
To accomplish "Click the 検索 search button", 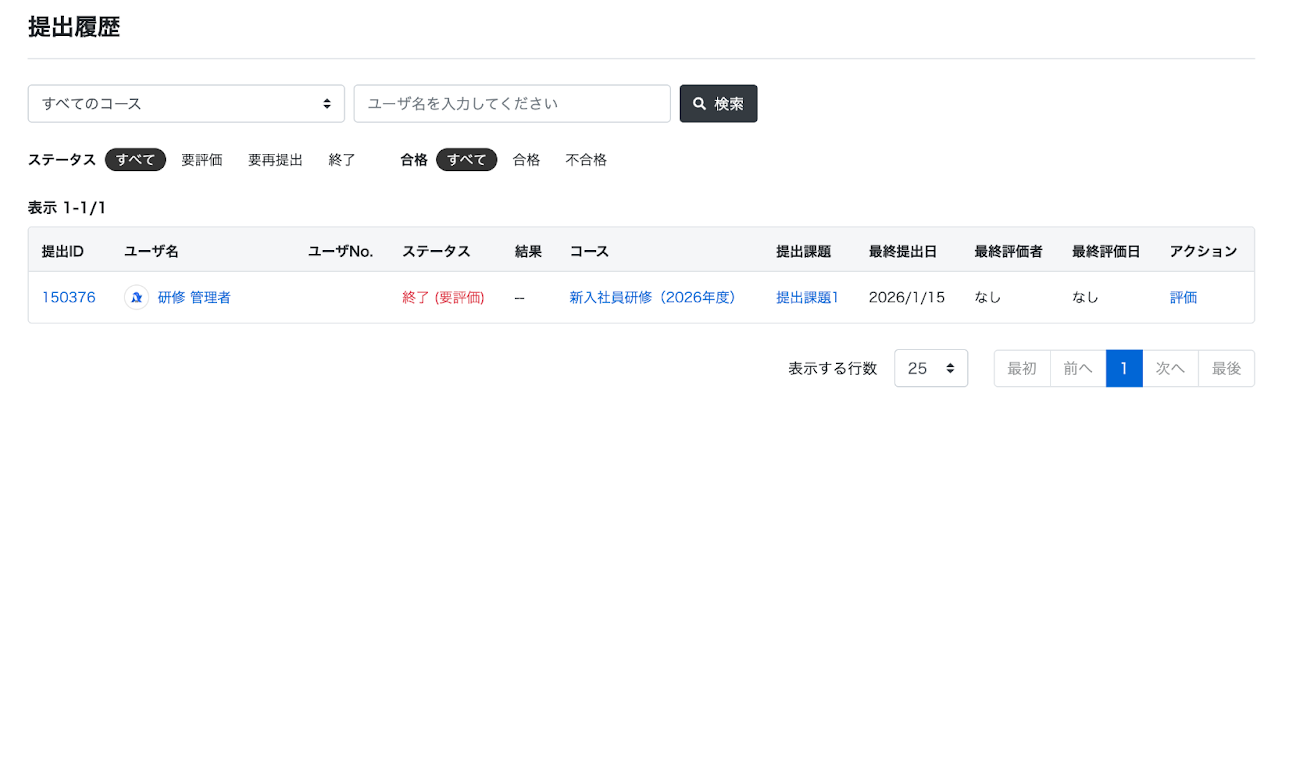I will [718, 104].
